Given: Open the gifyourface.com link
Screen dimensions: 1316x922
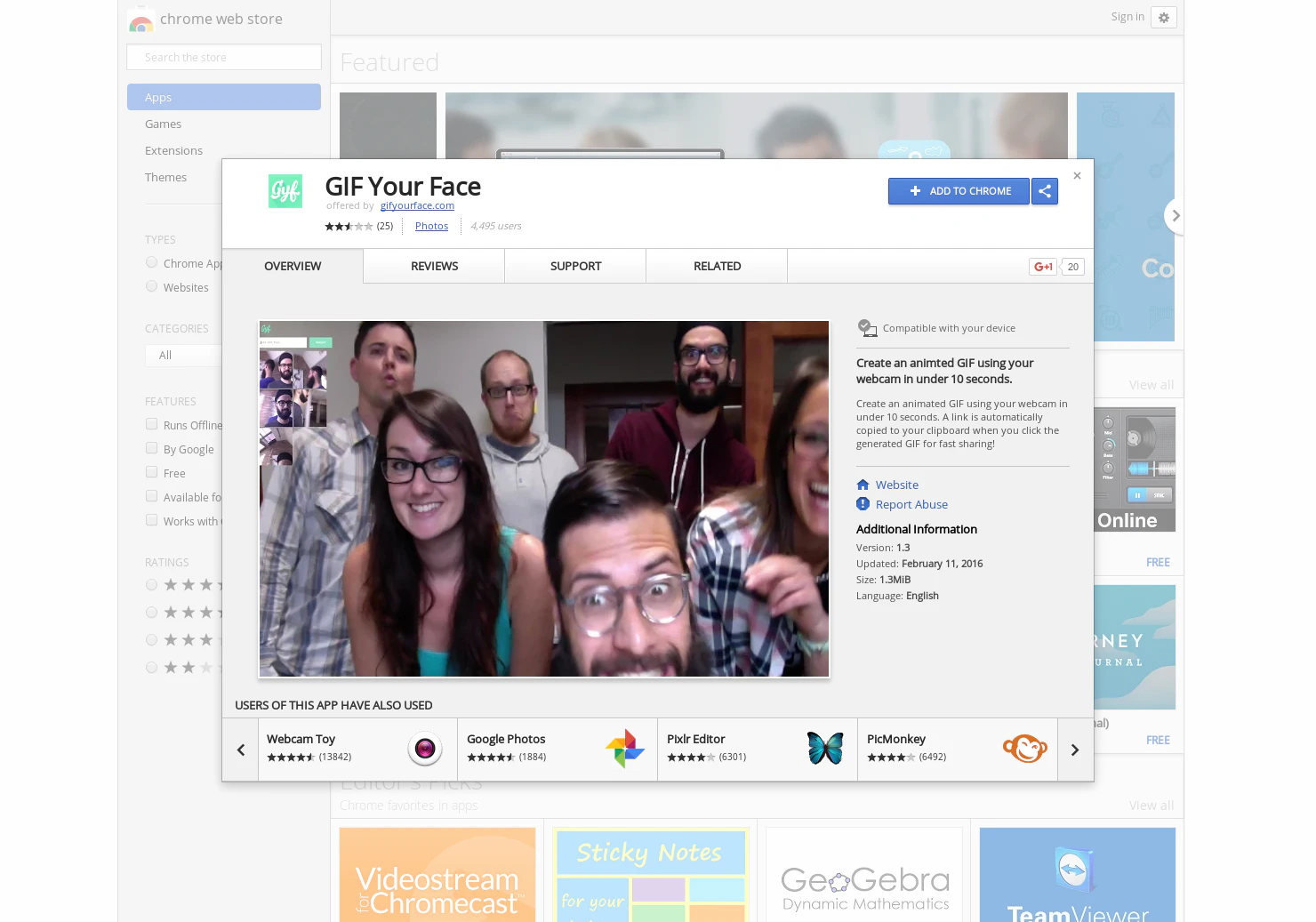Looking at the screenshot, I should click(417, 205).
